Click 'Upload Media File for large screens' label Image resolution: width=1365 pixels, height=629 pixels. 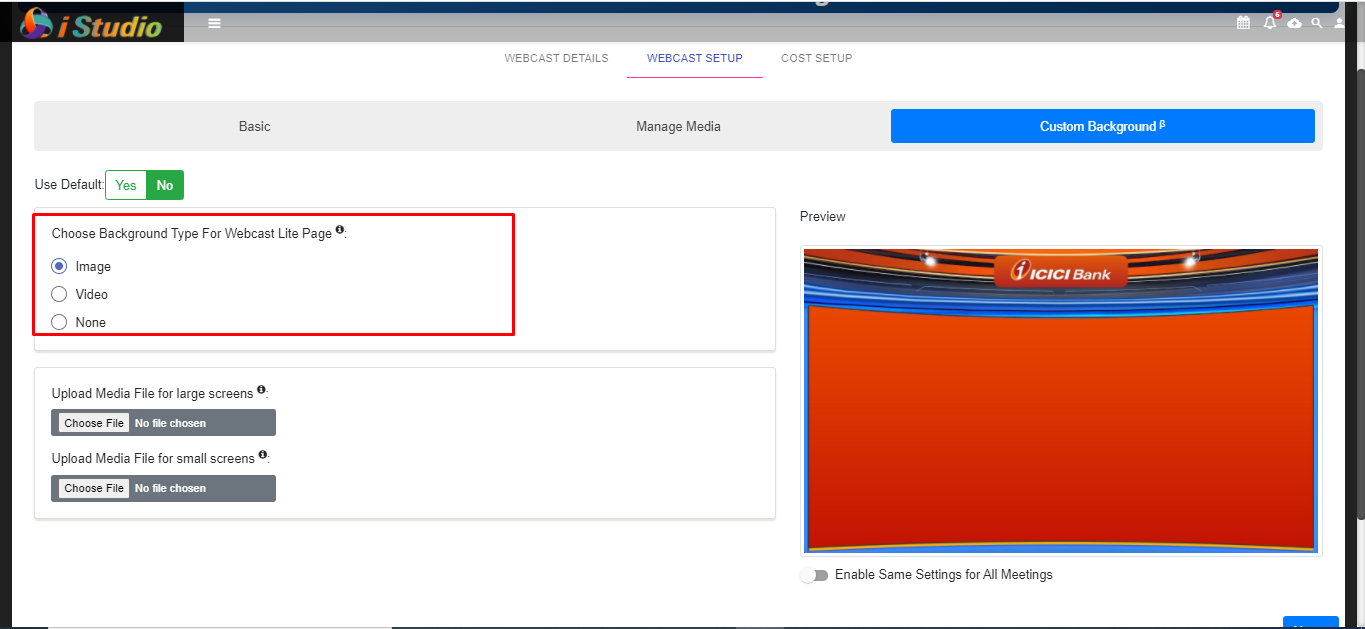coord(152,393)
